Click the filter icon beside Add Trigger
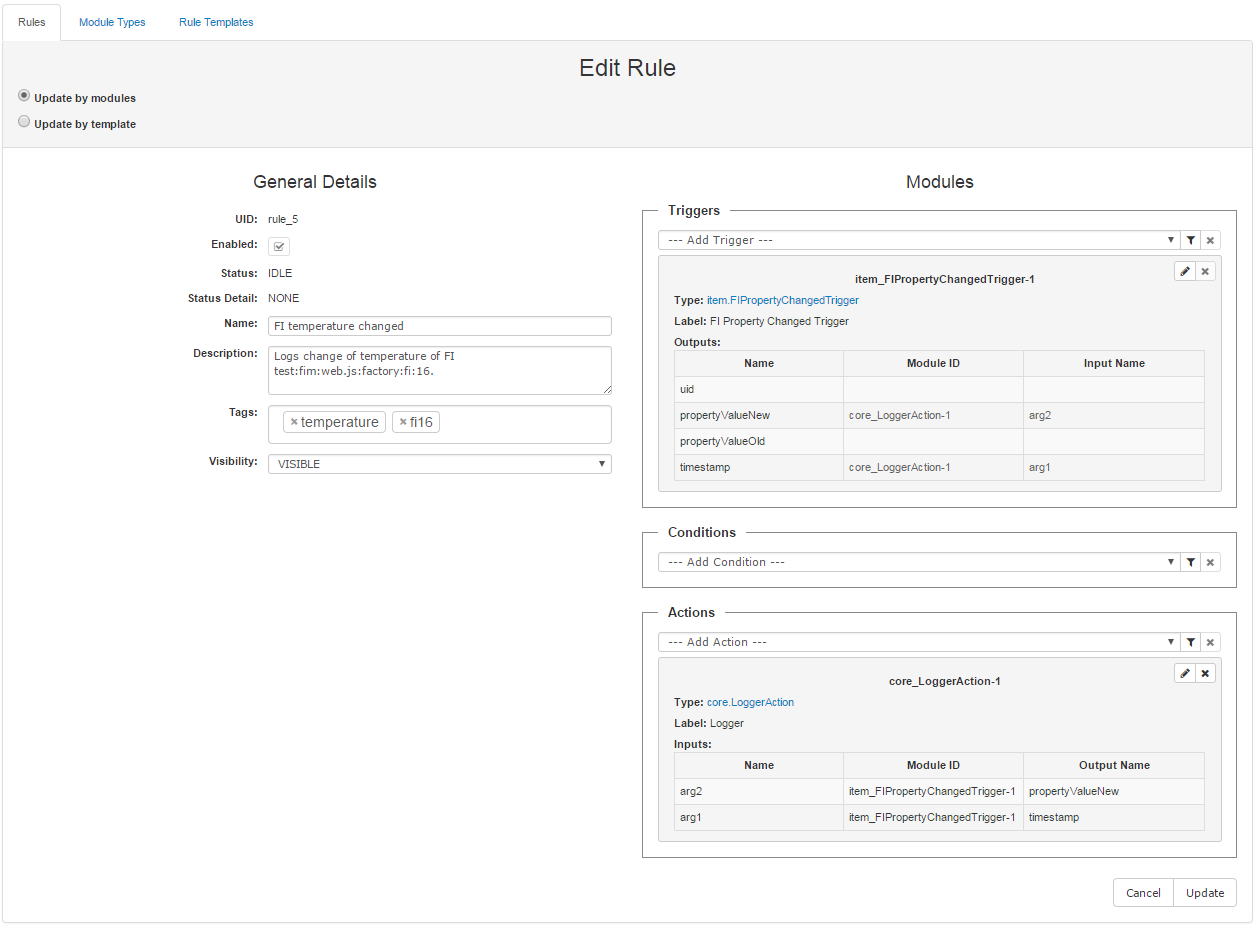 coord(1190,240)
